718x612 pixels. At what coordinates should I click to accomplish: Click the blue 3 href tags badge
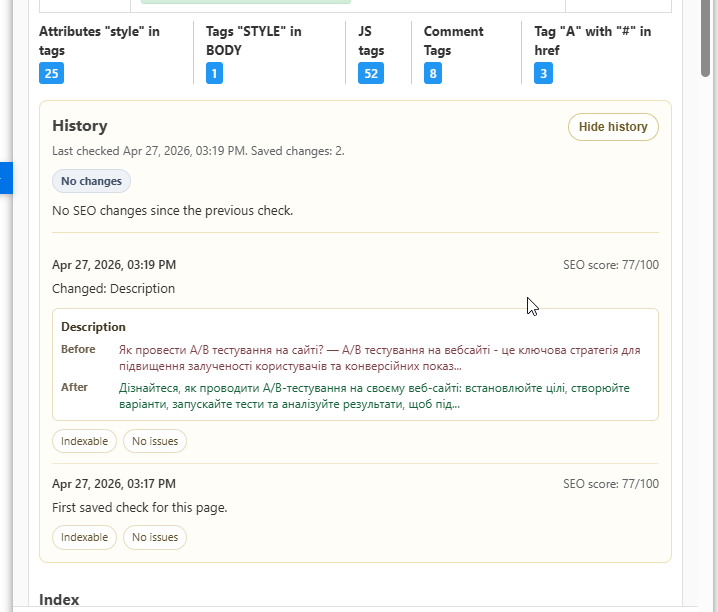543,73
